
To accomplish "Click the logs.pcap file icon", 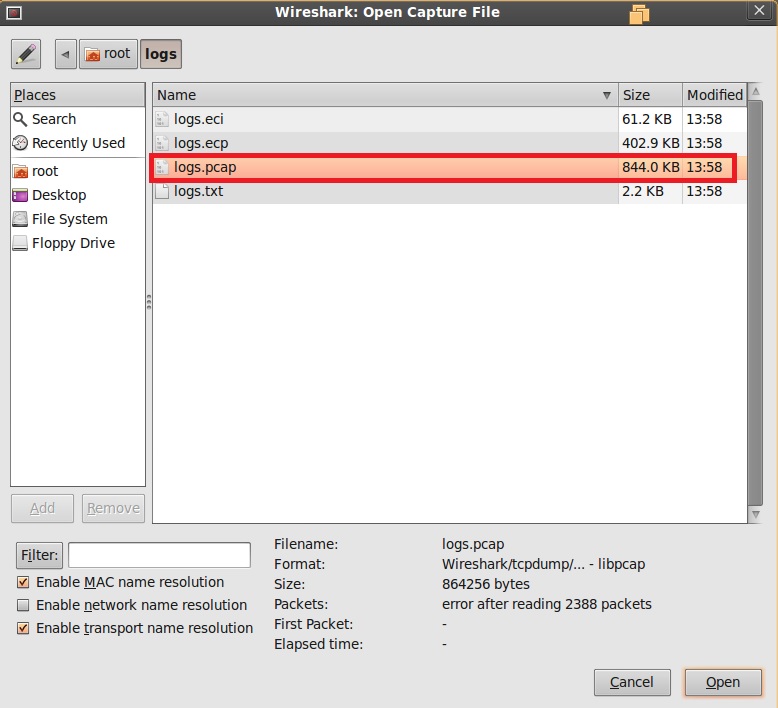I will click(x=162, y=167).
